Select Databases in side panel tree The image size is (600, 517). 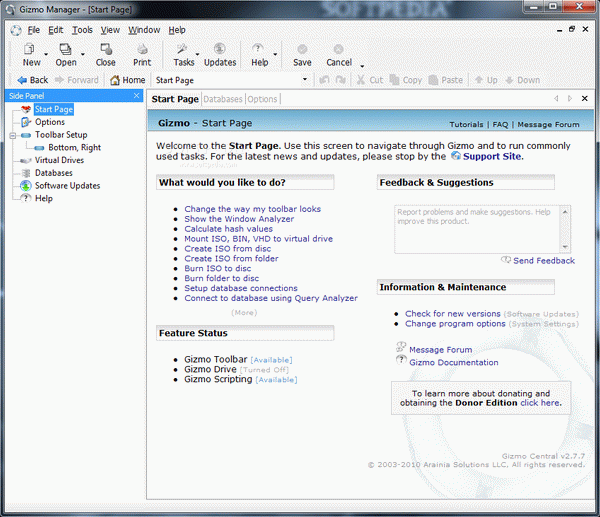click(54, 173)
